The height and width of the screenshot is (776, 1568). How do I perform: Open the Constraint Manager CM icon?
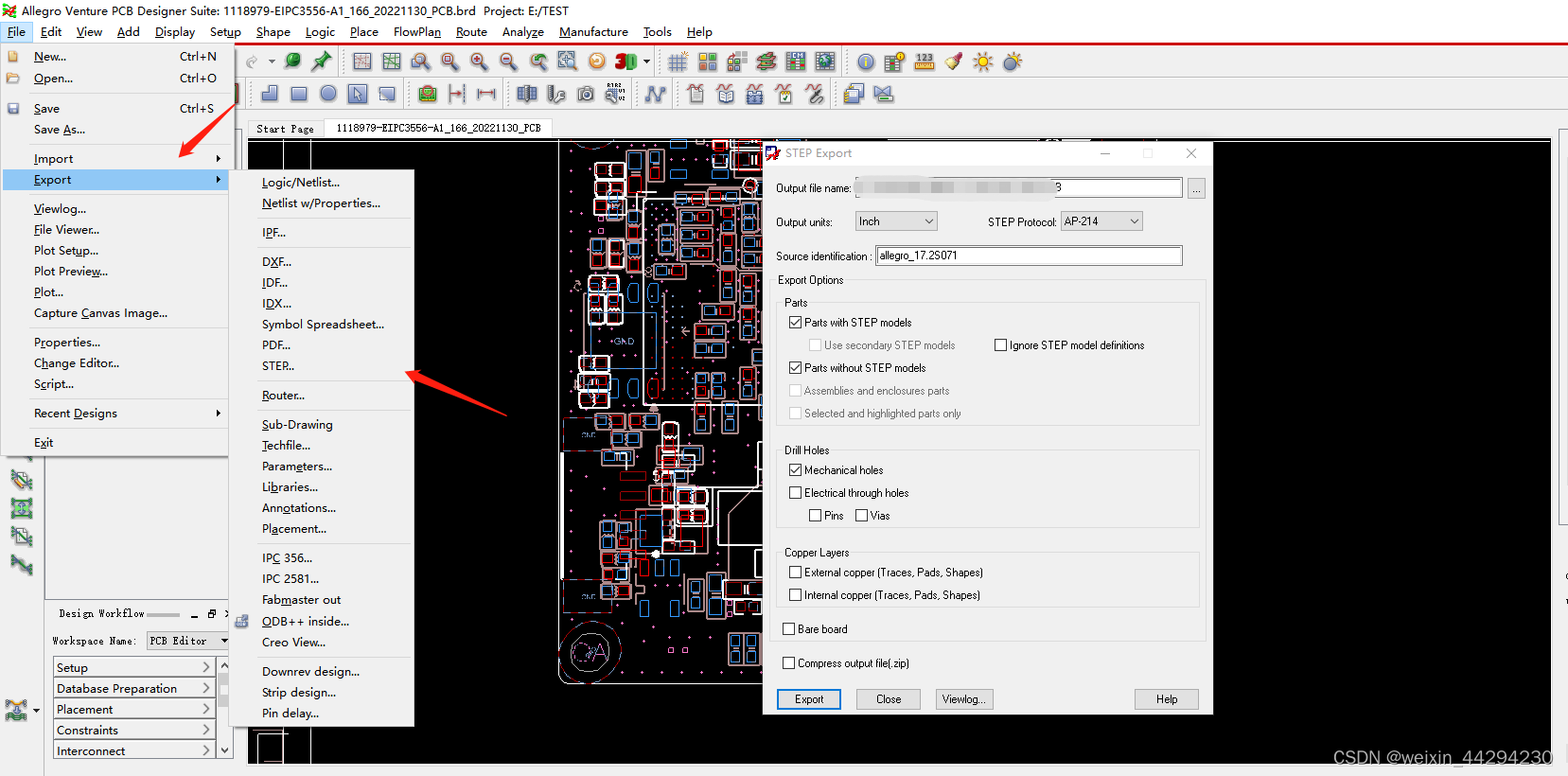796,62
